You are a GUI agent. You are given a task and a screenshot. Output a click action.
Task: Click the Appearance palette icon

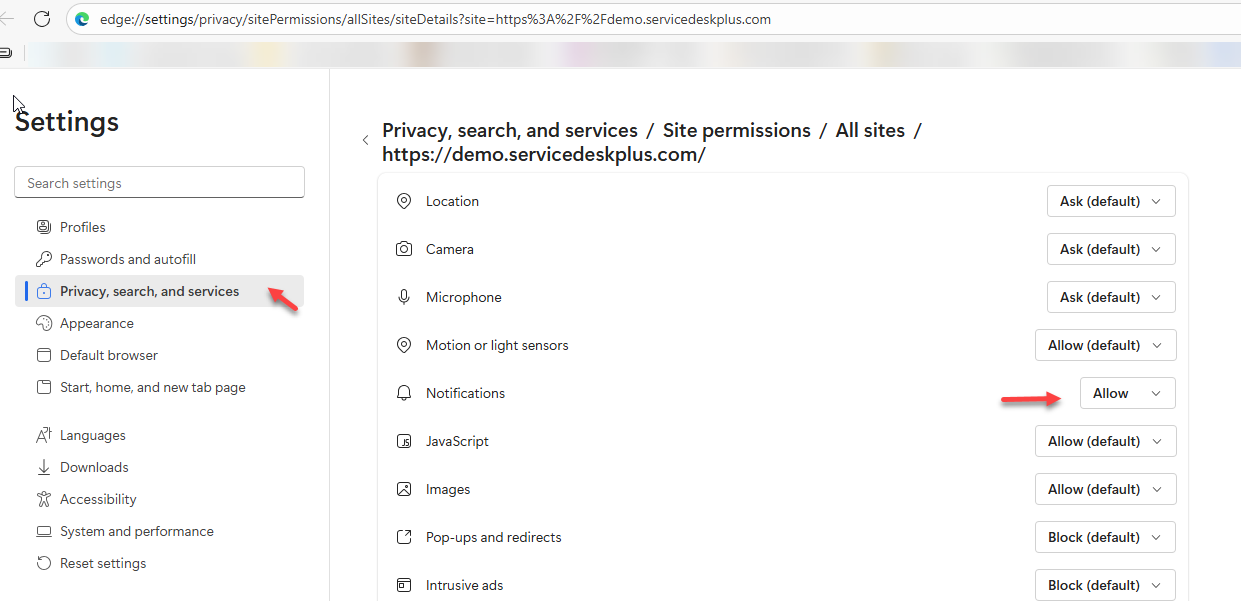[x=43, y=323]
